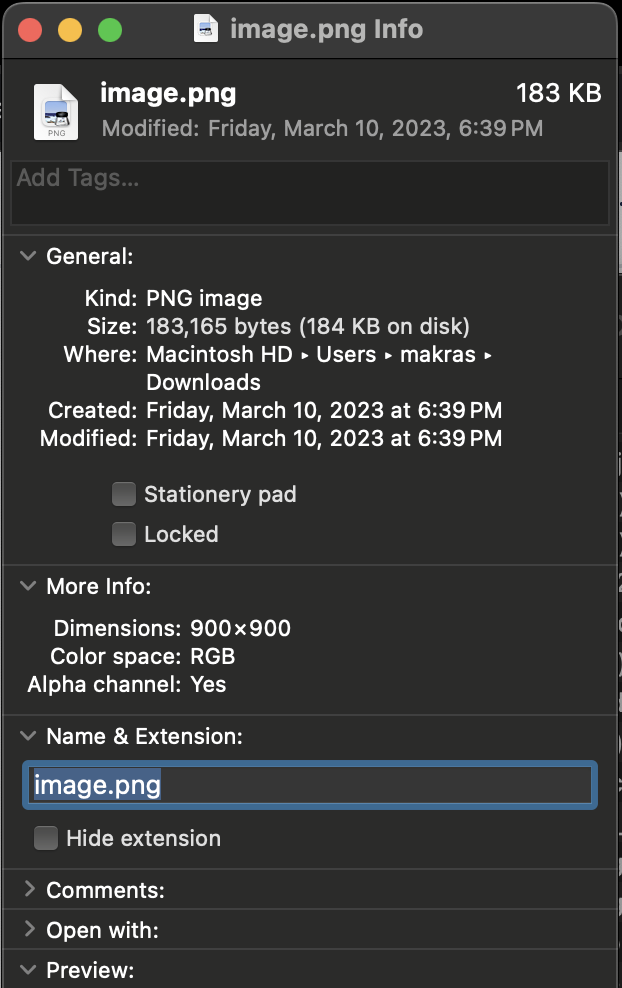Viewport: 622px width, 988px height.
Task: Click the image.png name text field
Action: pos(310,786)
